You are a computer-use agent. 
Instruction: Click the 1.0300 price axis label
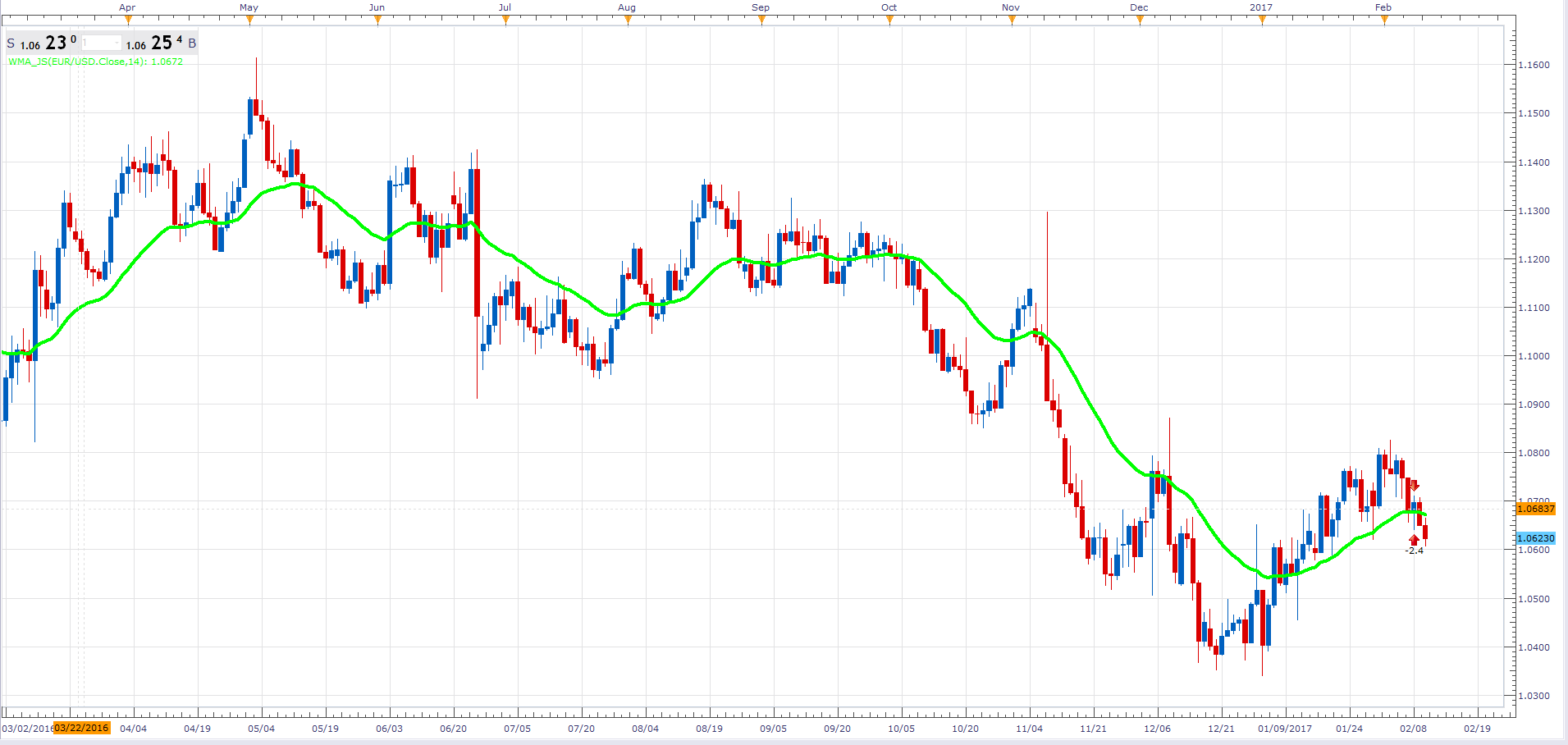pyautogui.click(x=1534, y=696)
